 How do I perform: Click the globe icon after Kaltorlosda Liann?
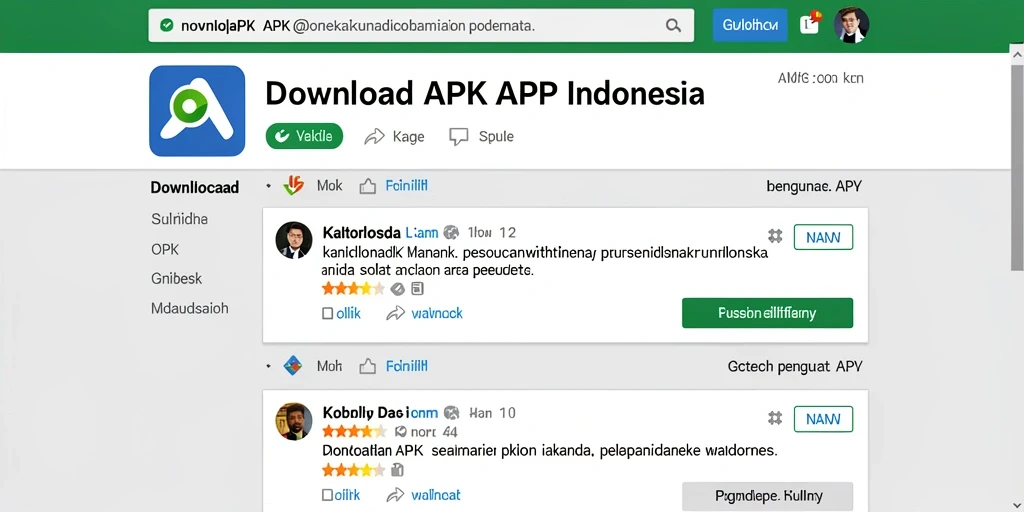pos(451,232)
